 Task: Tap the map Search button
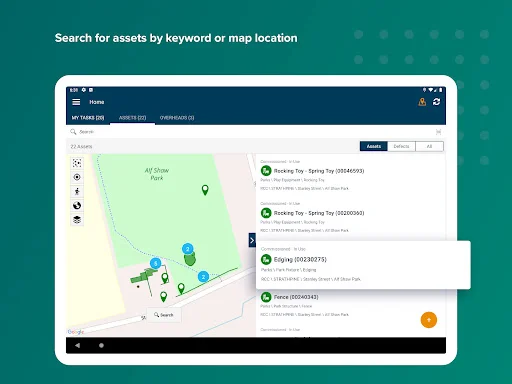(x=164, y=315)
